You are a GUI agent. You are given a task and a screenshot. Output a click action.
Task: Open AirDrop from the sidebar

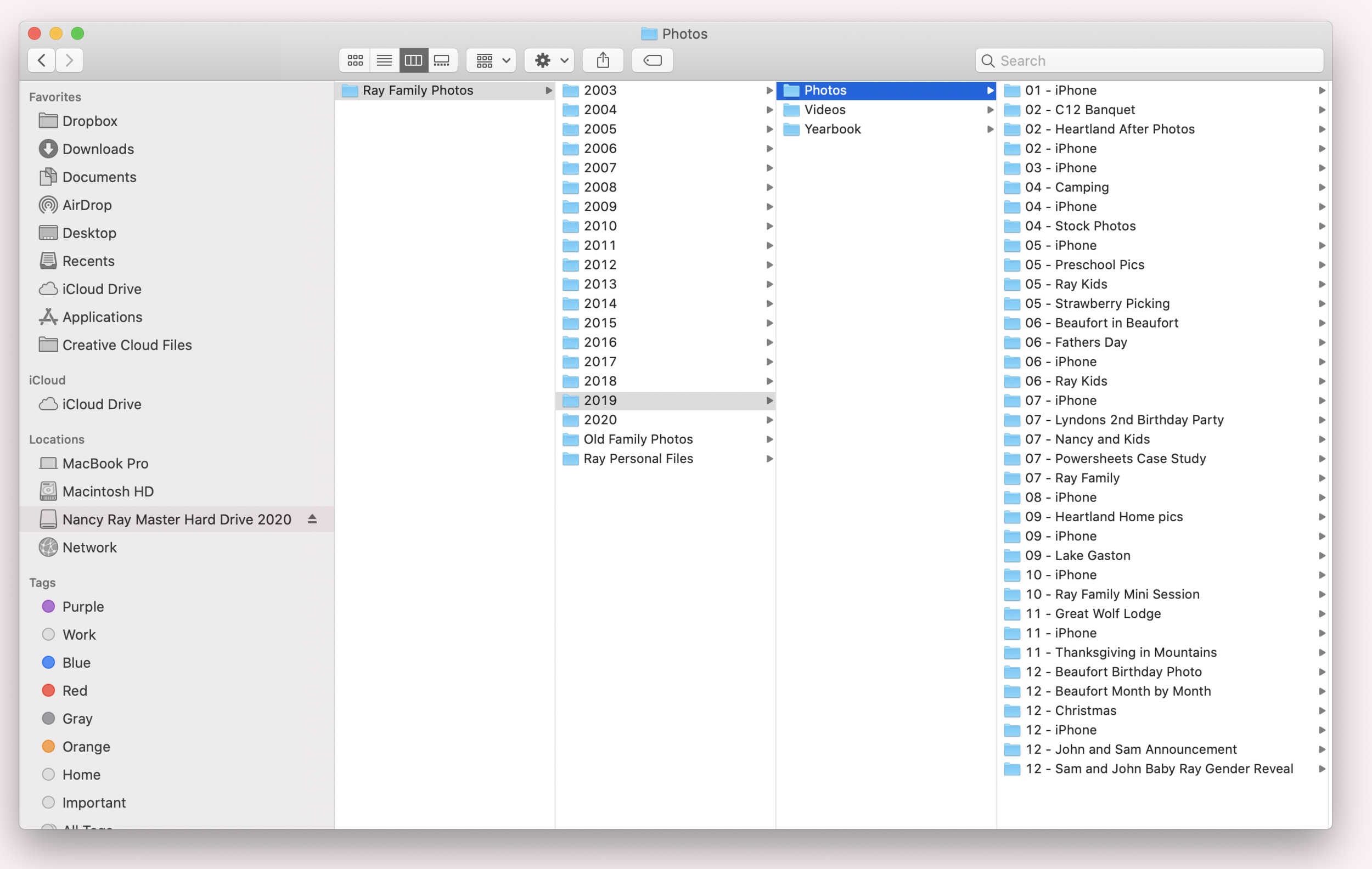point(87,205)
